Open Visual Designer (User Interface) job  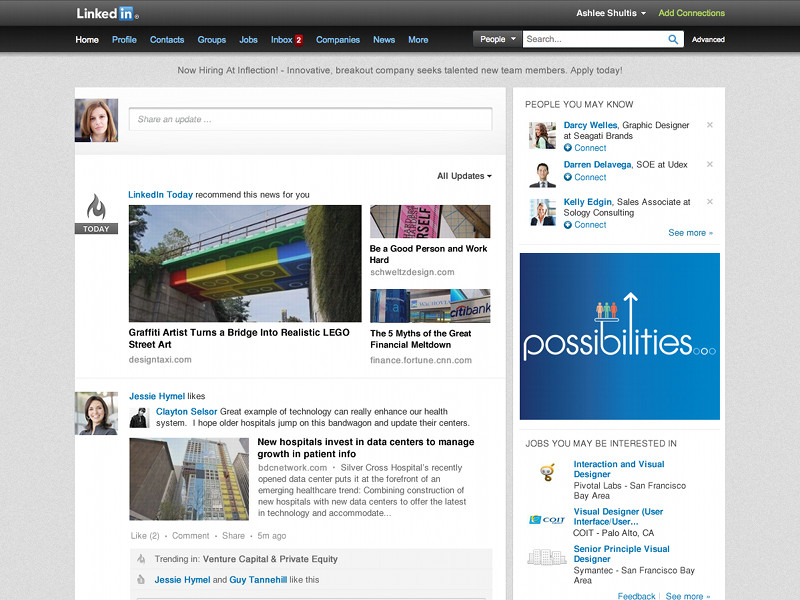[x=618, y=516]
